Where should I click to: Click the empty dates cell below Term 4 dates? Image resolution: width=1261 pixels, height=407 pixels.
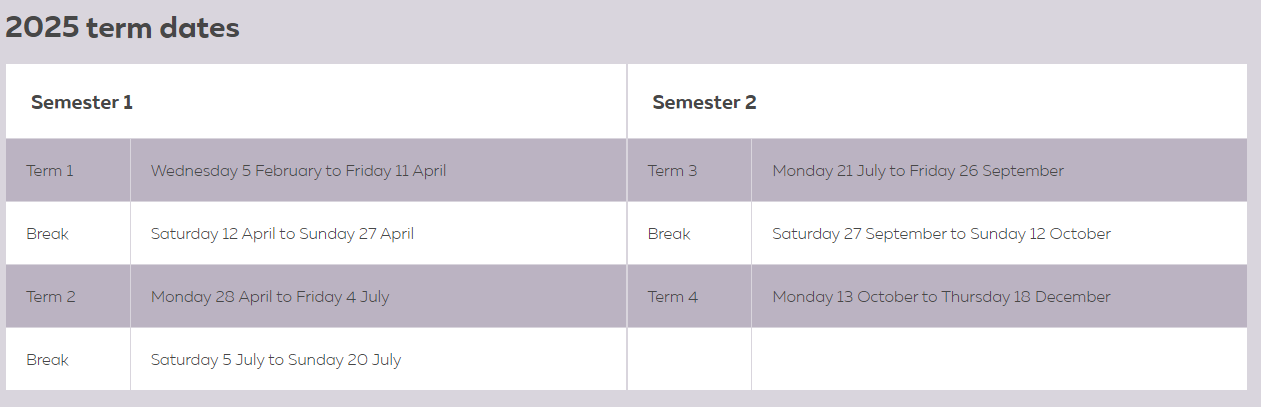(998, 359)
